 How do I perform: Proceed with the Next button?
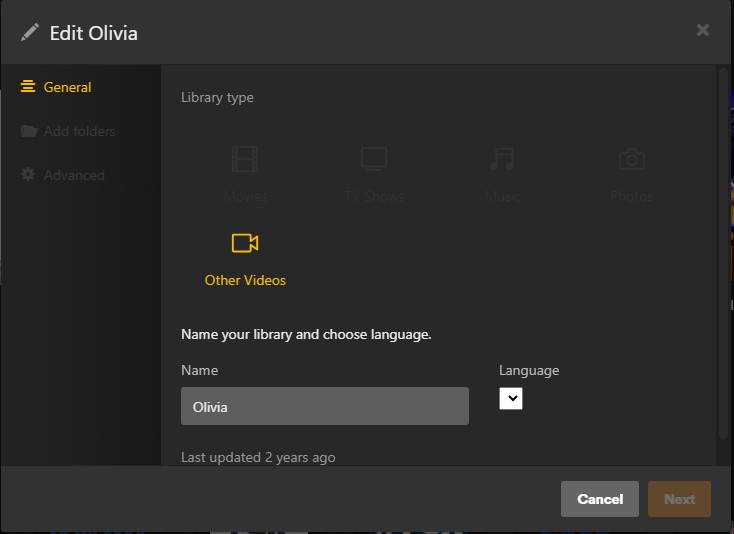tap(679, 499)
